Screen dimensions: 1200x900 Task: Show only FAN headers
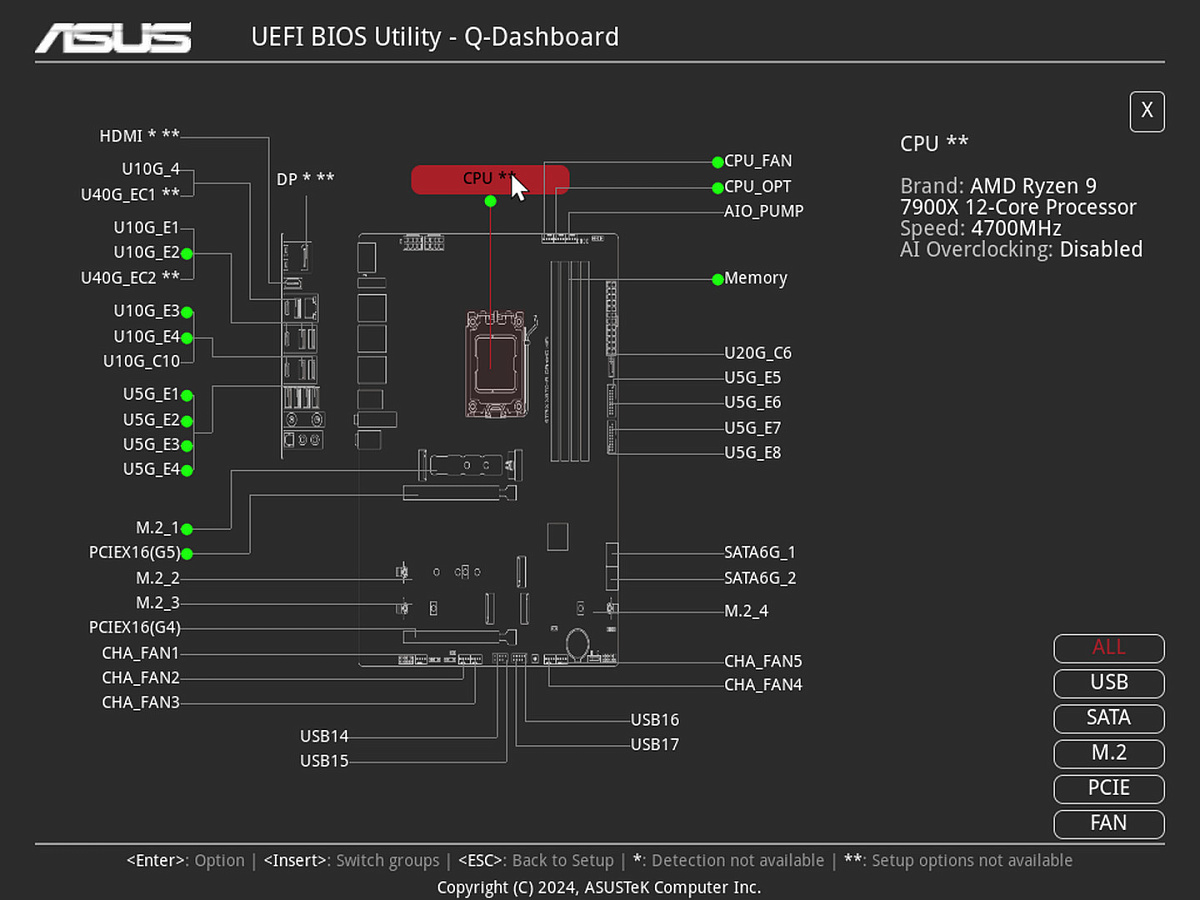tap(1109, 824)
